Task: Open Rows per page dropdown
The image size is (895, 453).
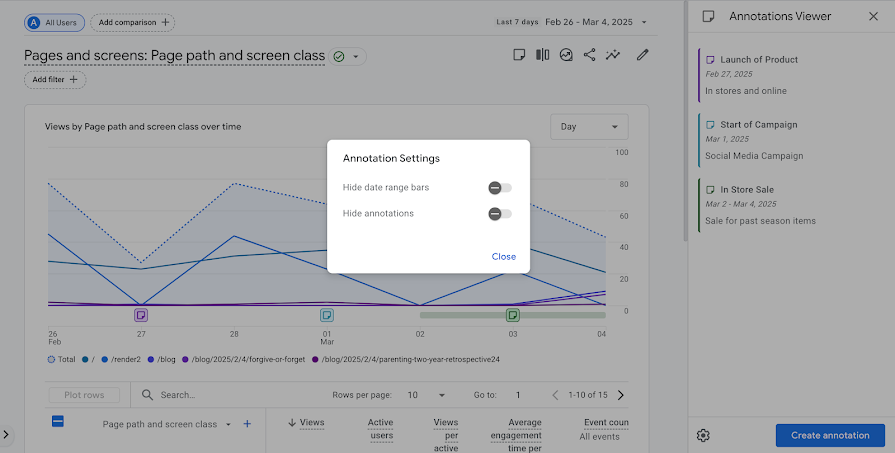Action: pos(426,395)
